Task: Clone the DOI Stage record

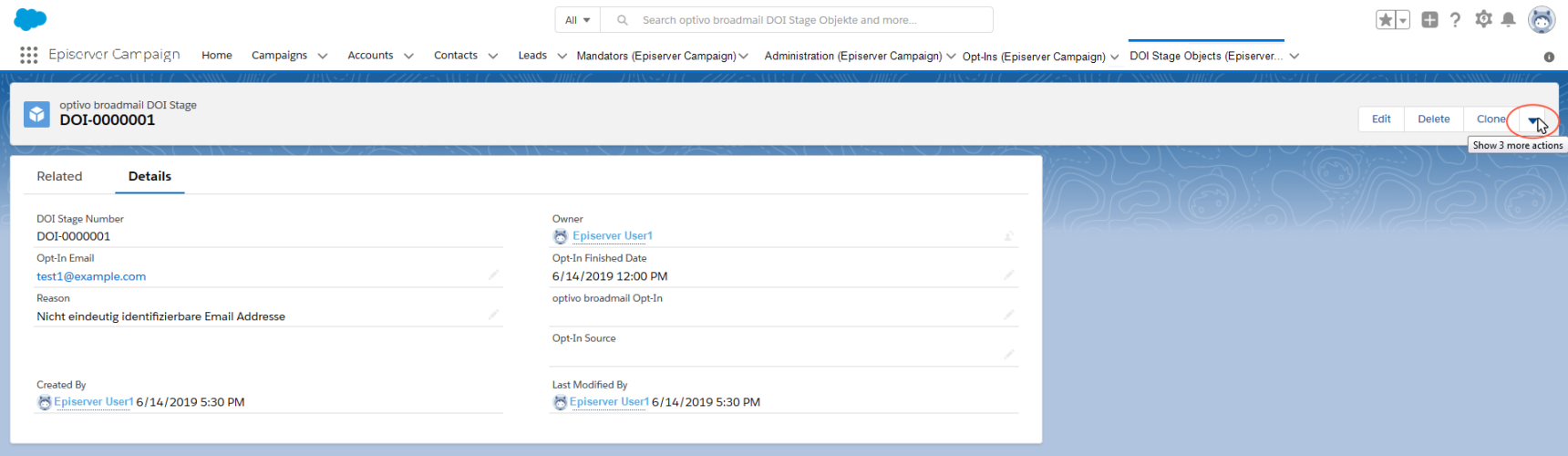Action: tap(1491, 119)
